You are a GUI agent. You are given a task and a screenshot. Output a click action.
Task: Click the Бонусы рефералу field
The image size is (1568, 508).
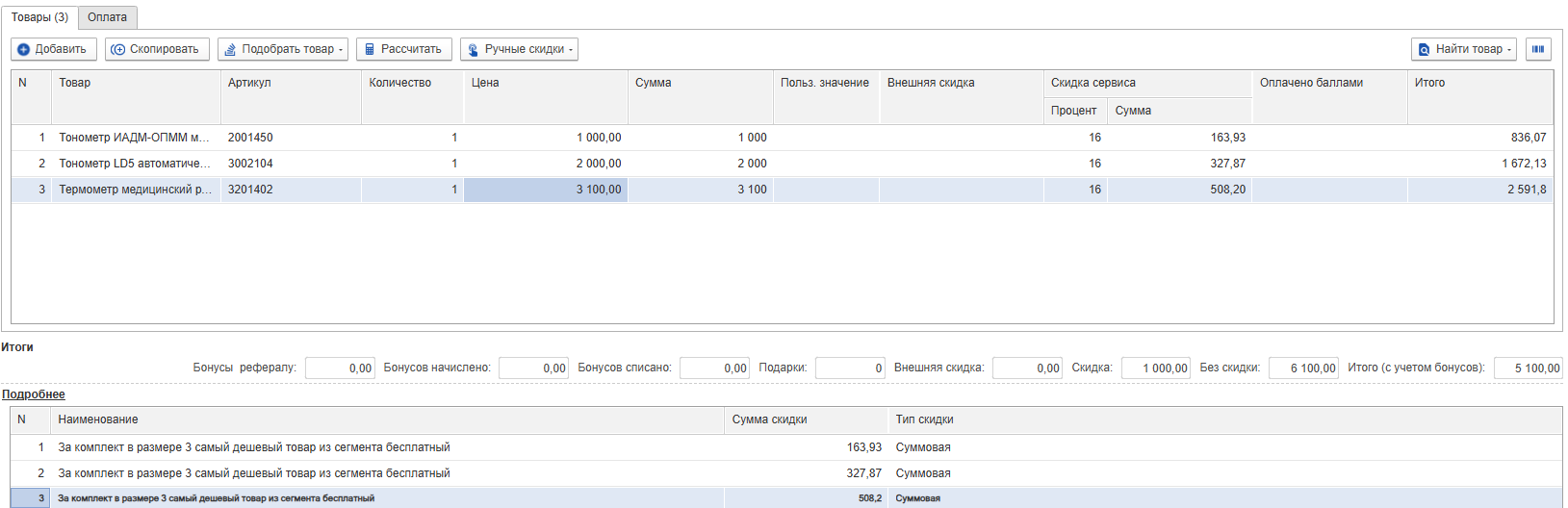[340, 368]
